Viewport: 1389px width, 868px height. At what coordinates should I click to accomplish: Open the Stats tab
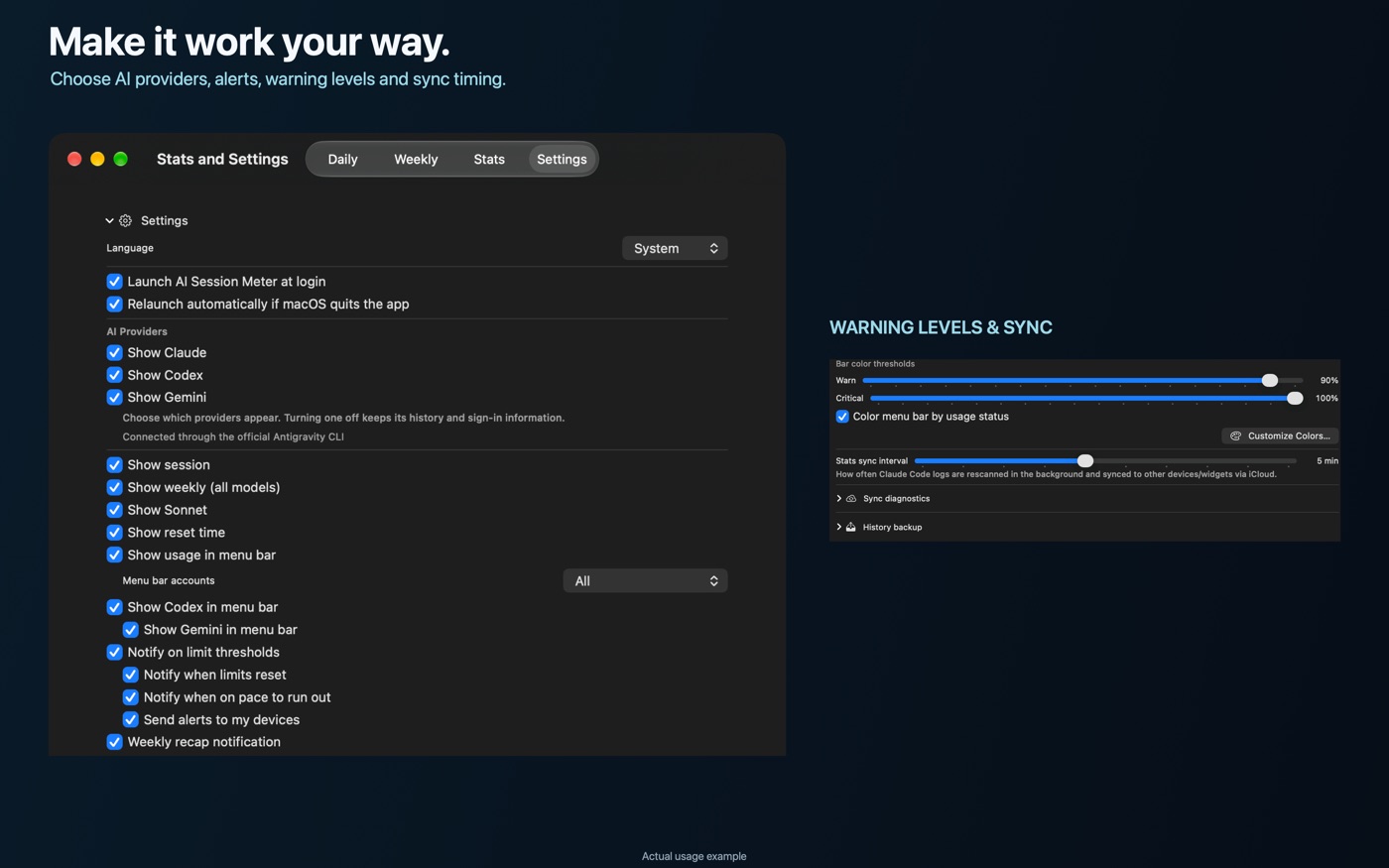tap(489, 159)
